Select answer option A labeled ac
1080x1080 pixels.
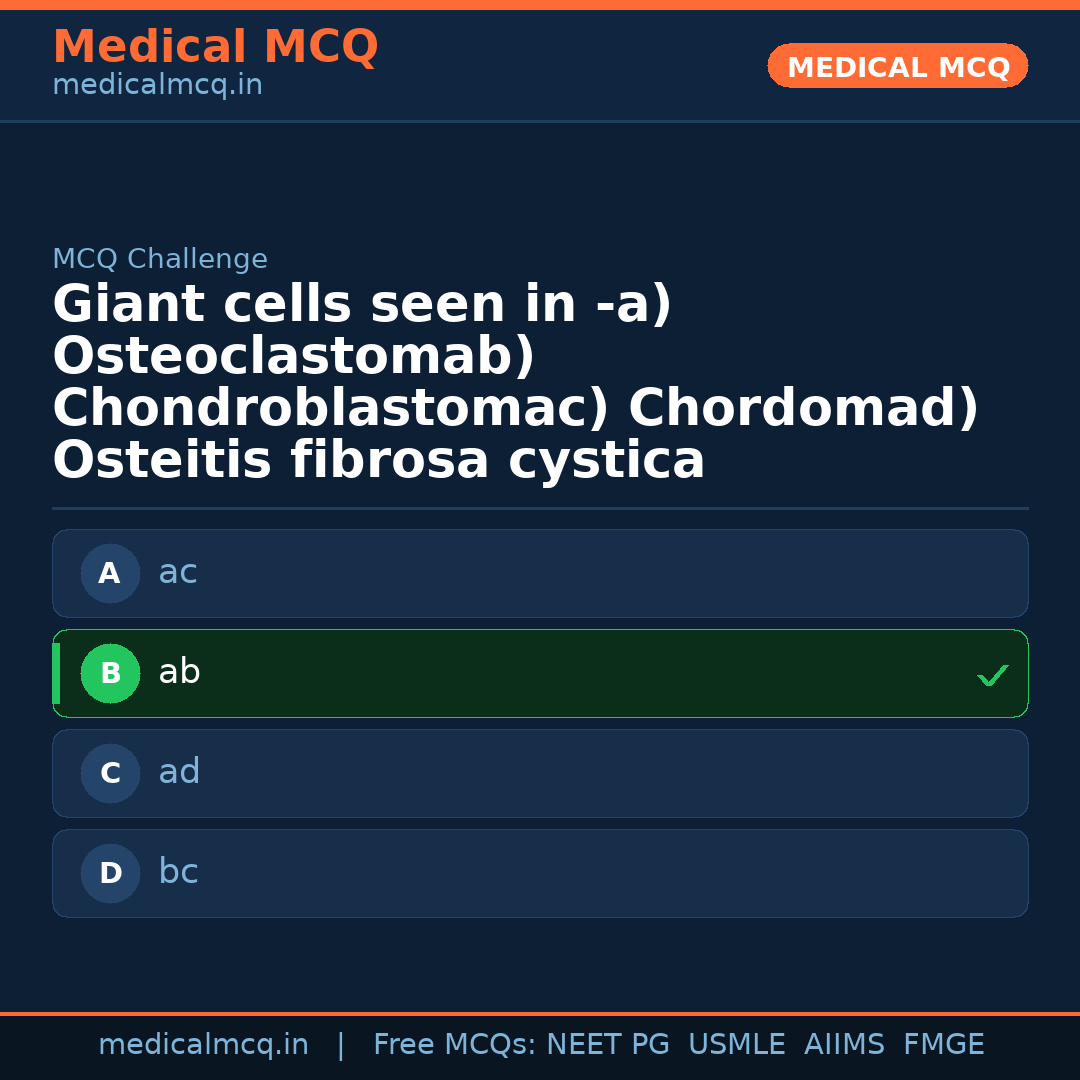click(540, 573)
